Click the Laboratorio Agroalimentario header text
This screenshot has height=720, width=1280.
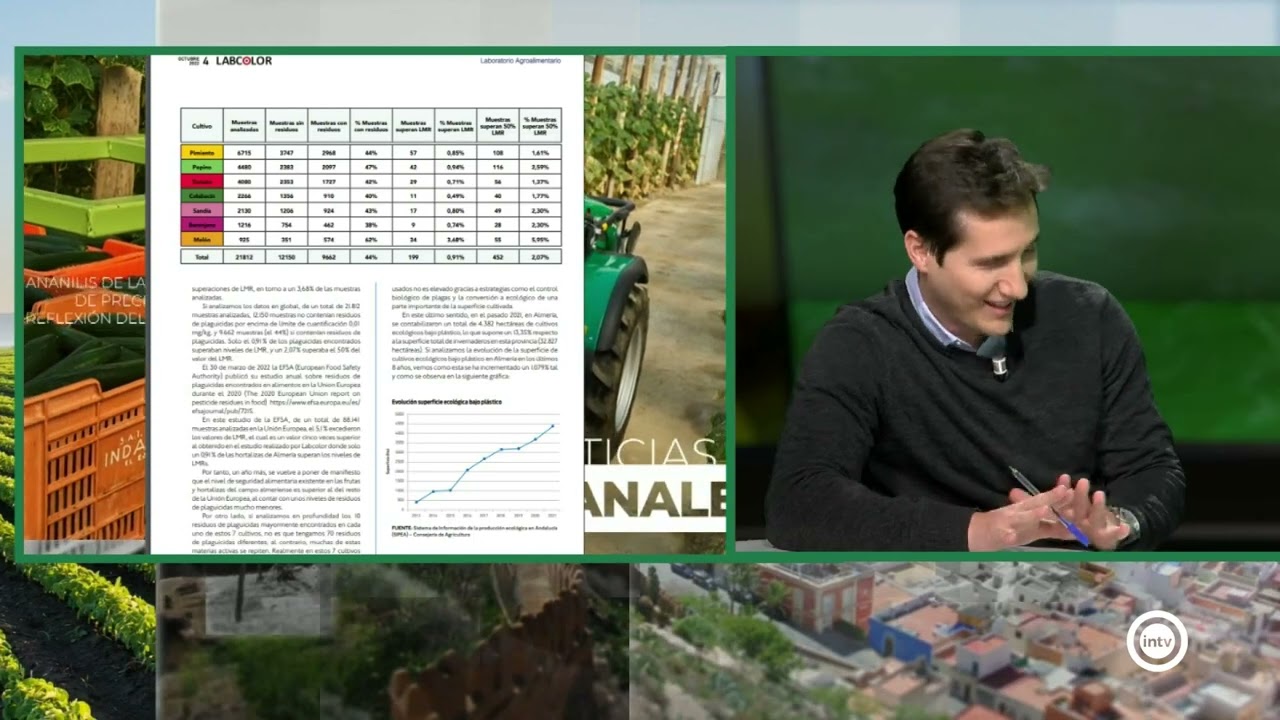[519, 62]
